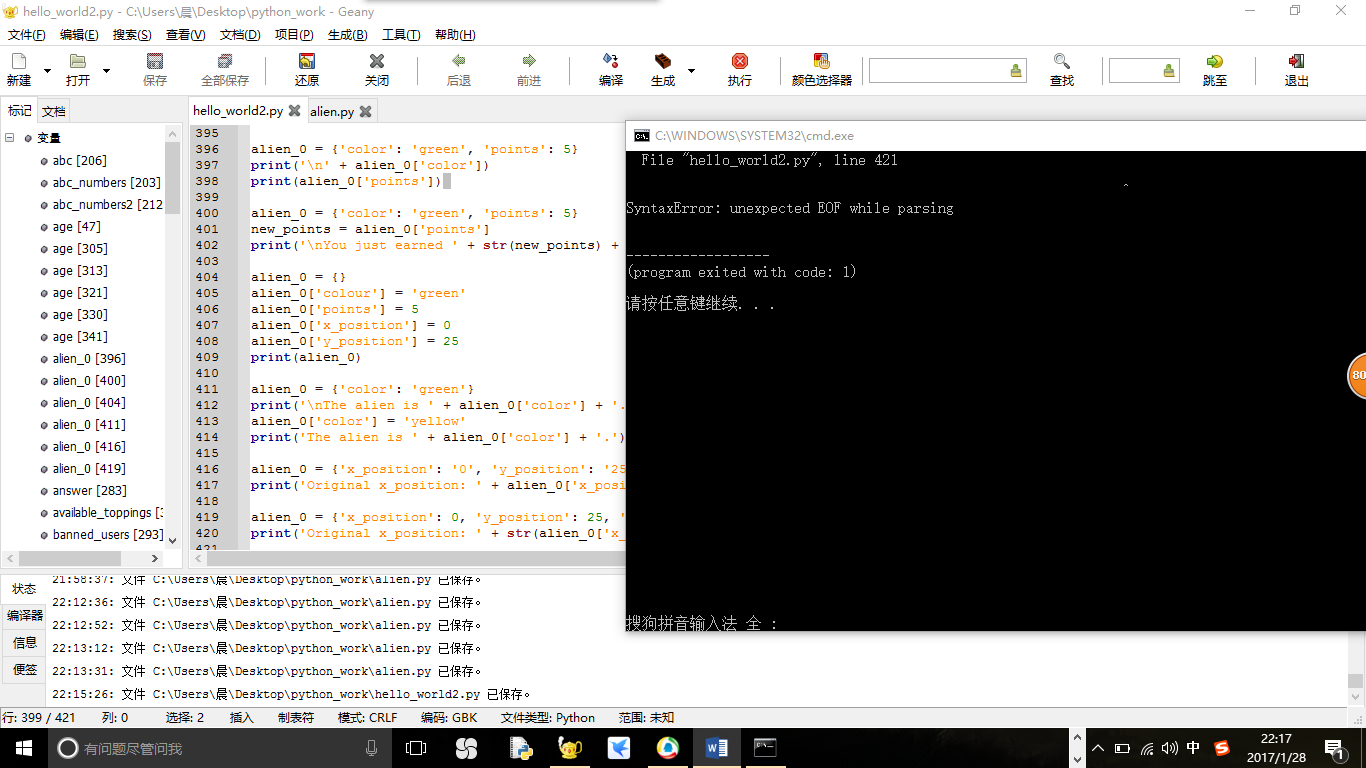Close the hello_world2.py tab
This screenshot has width=1366, height=768.
[x=293, y=111]
